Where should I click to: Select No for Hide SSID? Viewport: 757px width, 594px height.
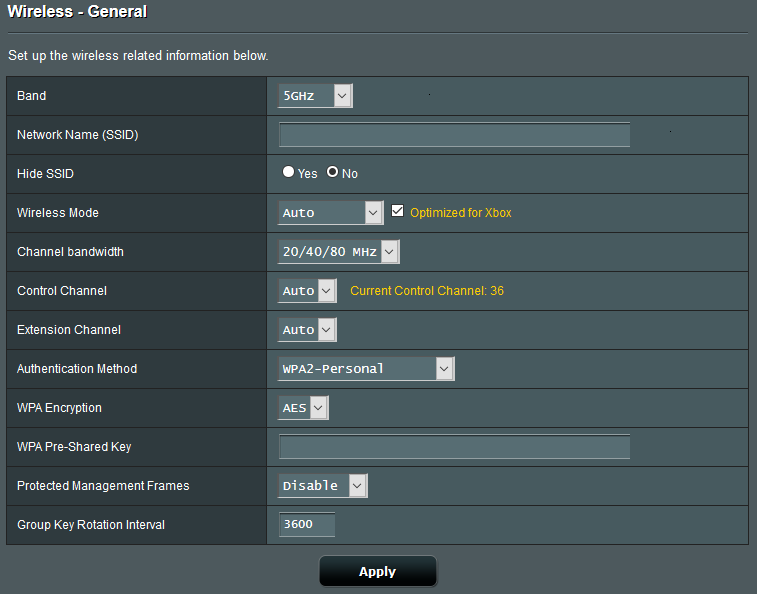click(332, 172)
